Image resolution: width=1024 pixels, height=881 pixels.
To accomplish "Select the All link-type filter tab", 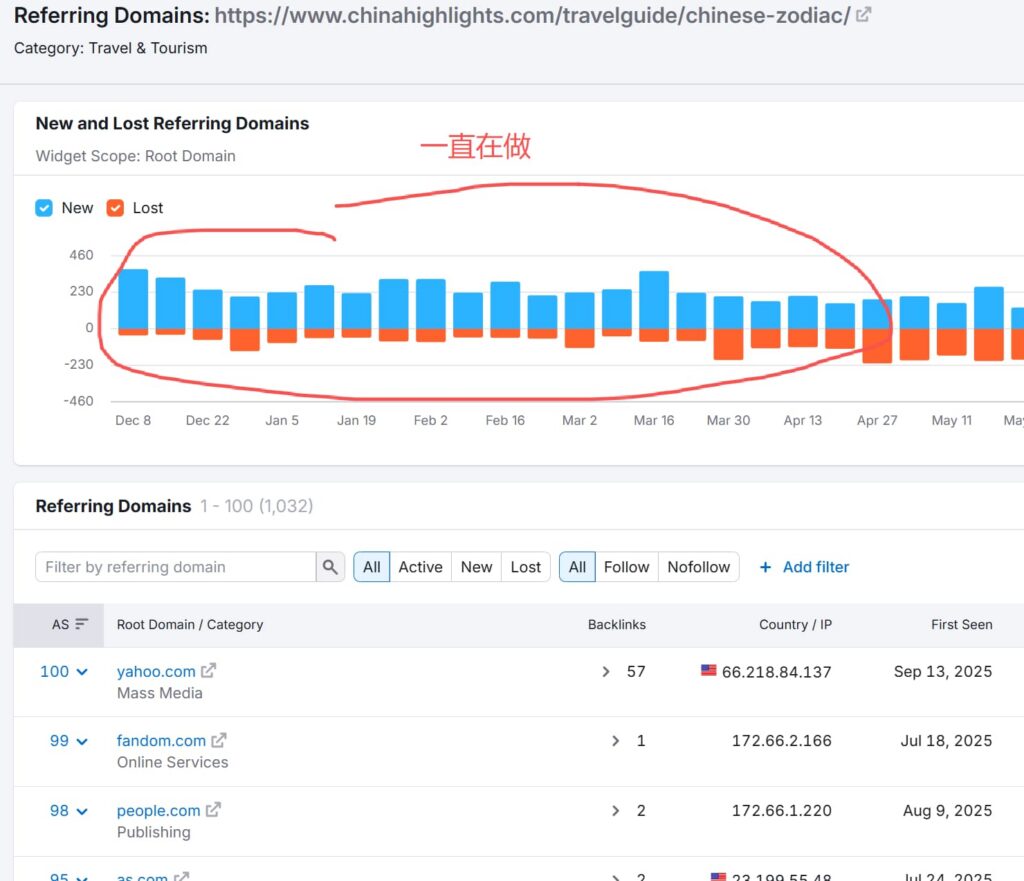I will point(577,567).
